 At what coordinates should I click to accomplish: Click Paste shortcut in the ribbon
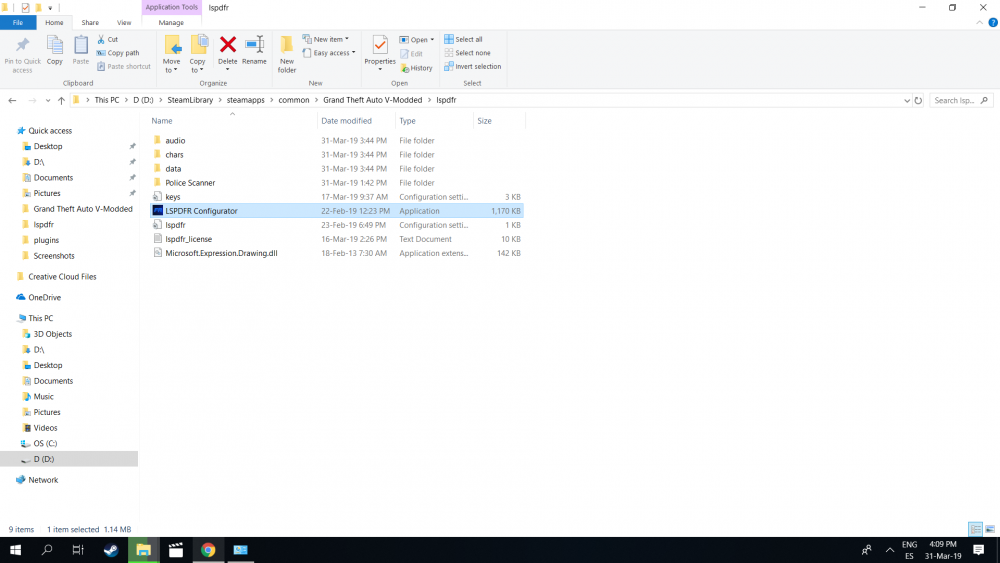(124, 66)
